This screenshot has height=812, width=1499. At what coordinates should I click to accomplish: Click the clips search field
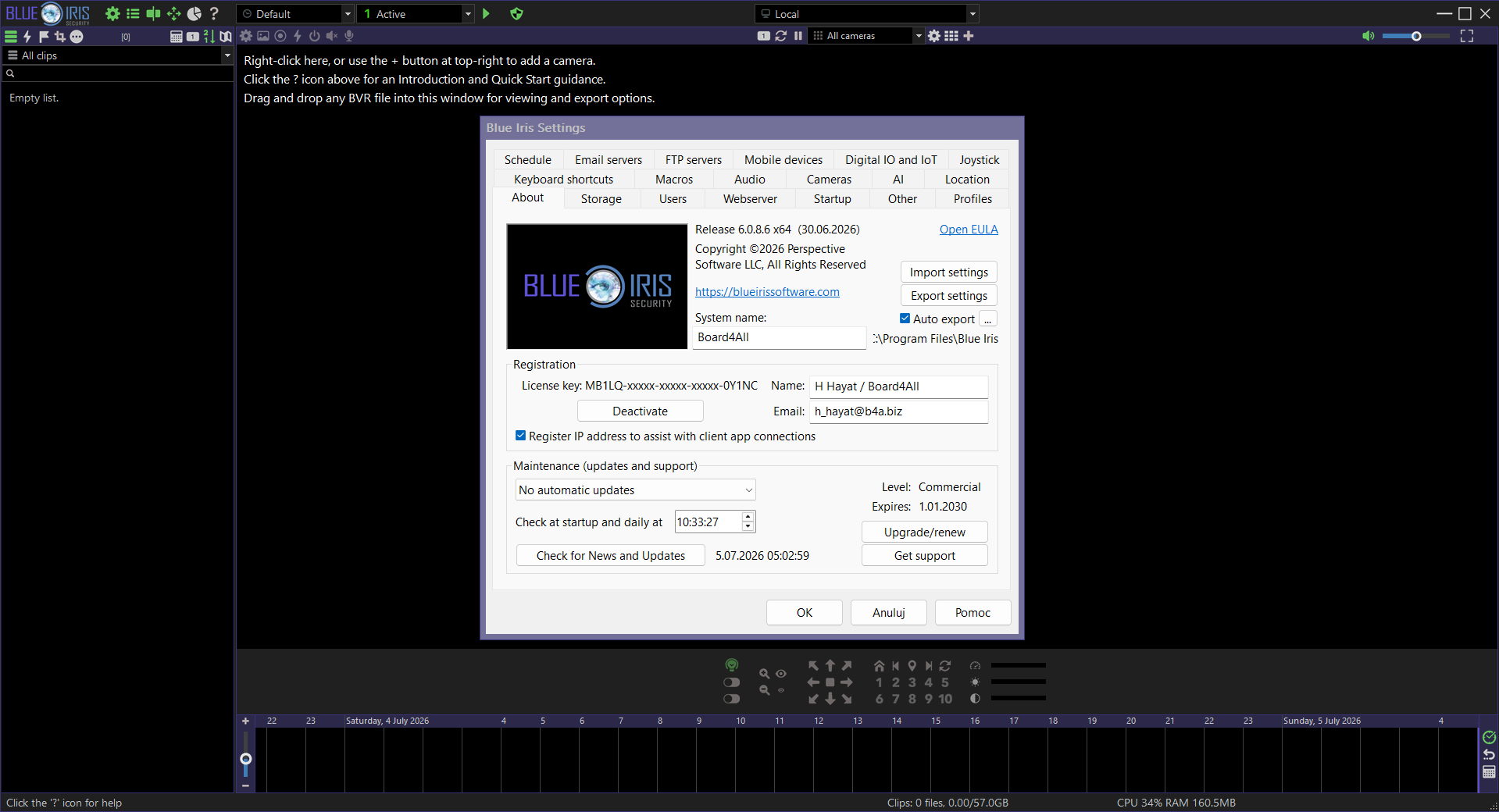coord(118,73)
